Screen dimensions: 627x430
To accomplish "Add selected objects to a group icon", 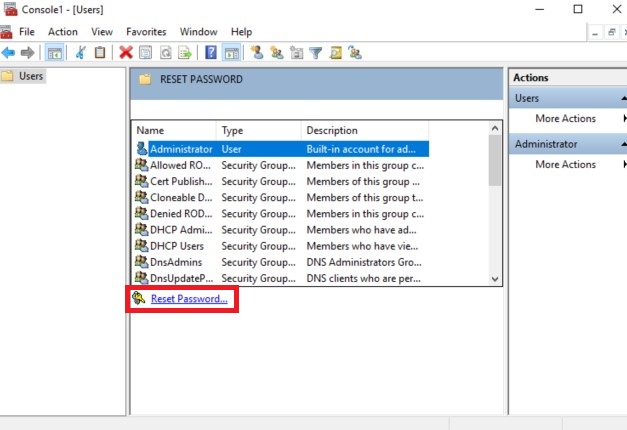I will pyautogui.click(x=355, y=52).
